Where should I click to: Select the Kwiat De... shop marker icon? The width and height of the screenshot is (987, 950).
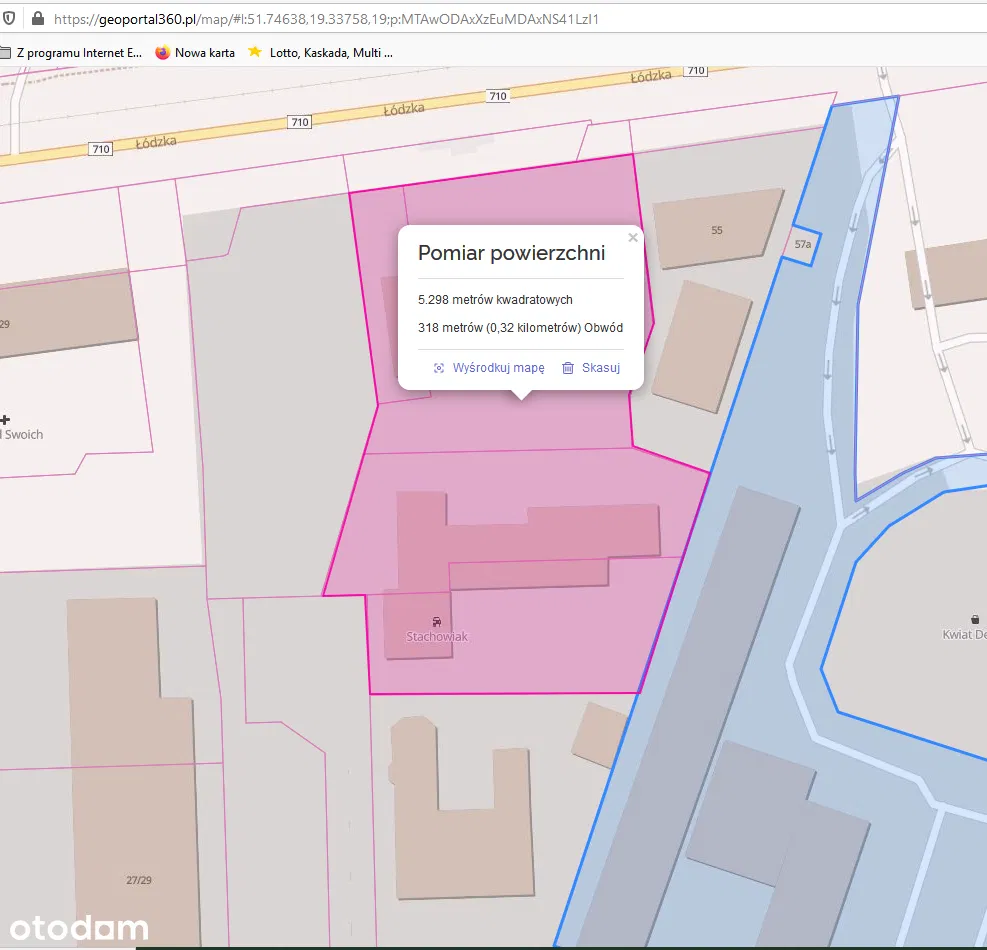click(975, 619)
